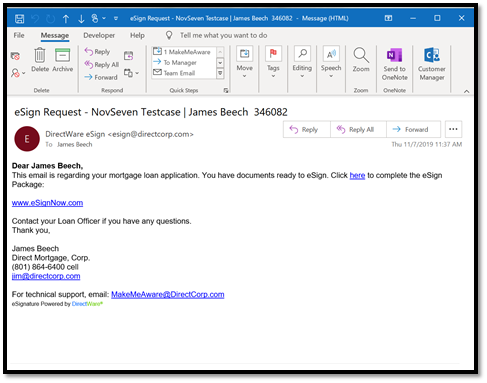Open the Junk dropdown icon
Image resolution: width=487 pixels, height=383 pixels.
pyautogui.click(x=18, y=73)
